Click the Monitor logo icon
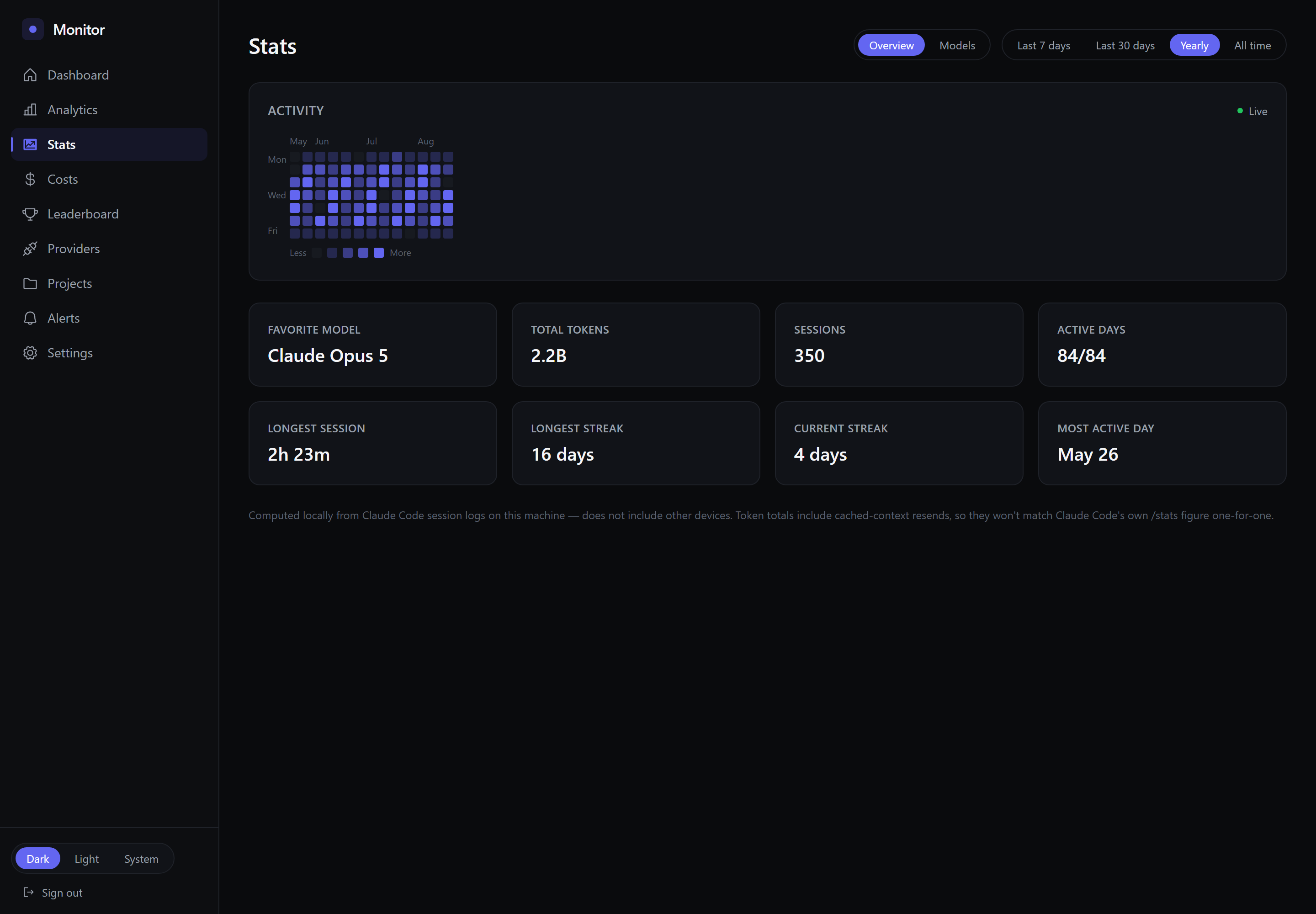The width and height of the screenshot is (1316, 914). click(x=32, y=29)
